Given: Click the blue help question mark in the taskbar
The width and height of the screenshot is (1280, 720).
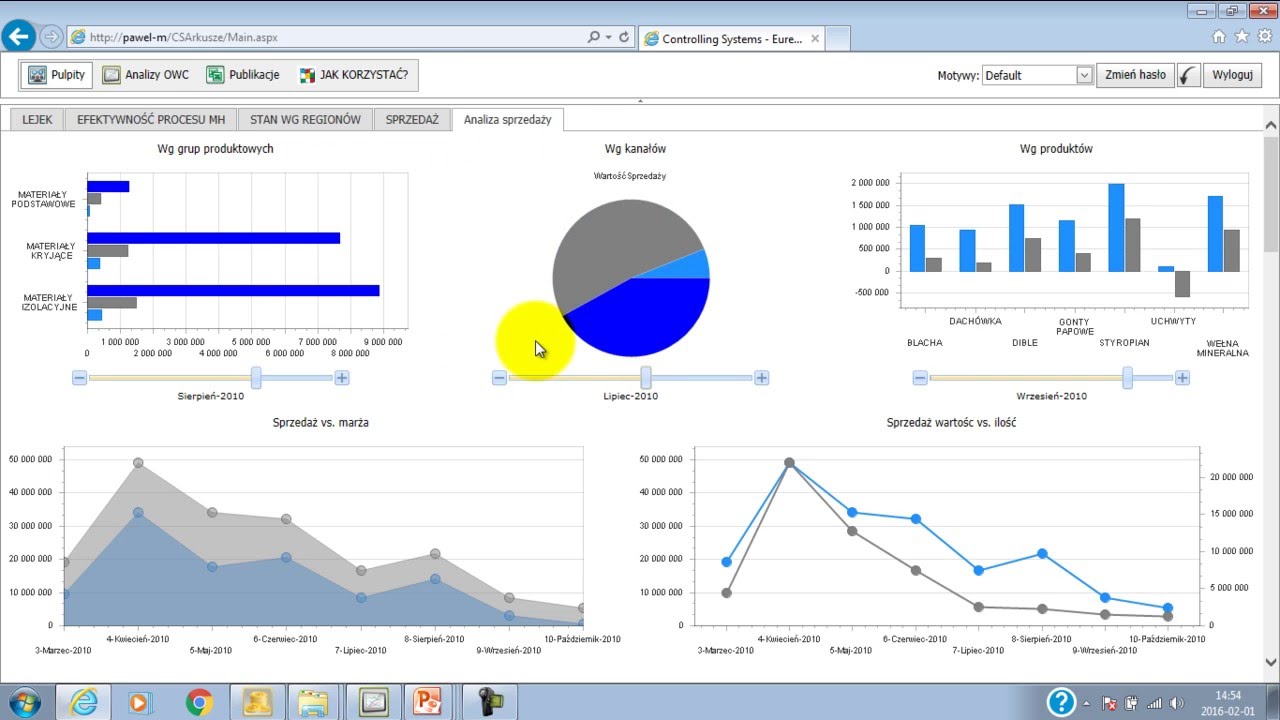Looking at the screenshot, I should [1061, 702].
